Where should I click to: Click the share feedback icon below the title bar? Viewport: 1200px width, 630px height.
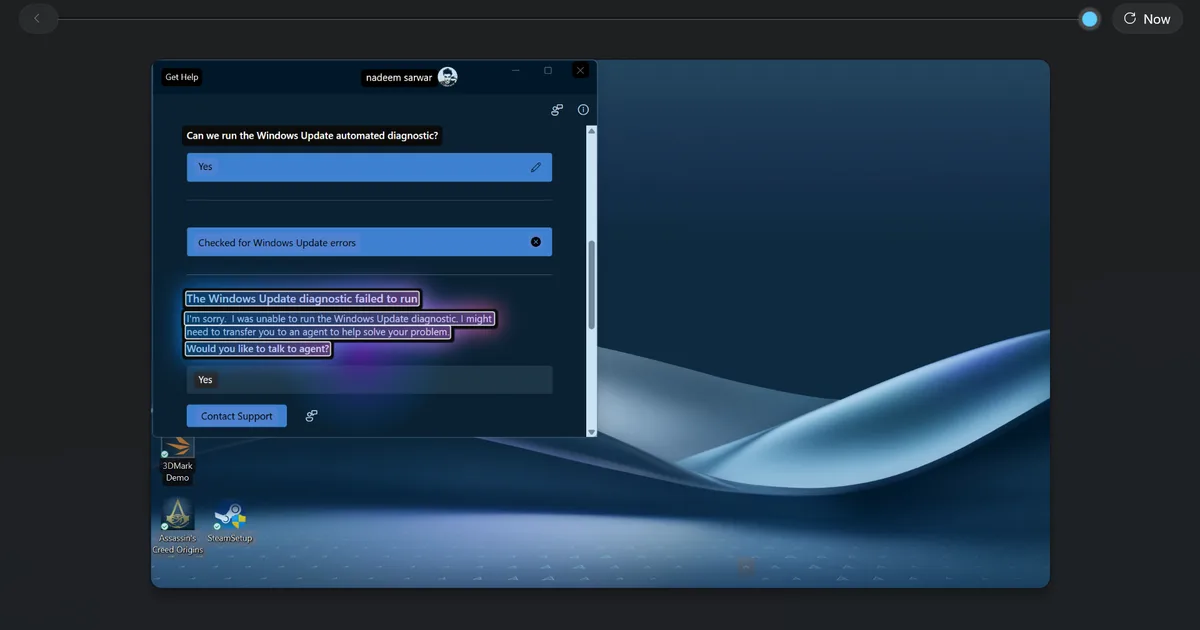point(556,109)
